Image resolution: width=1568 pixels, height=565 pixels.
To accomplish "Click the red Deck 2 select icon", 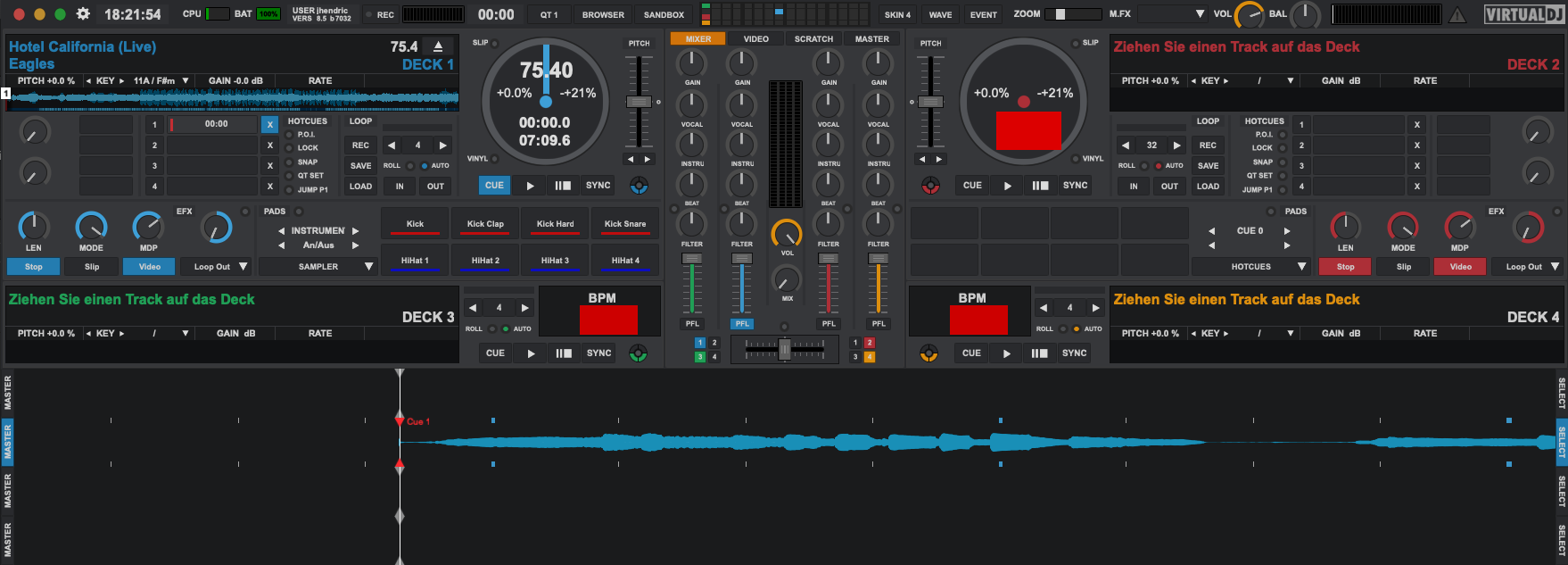I will (x=930, y=186).
